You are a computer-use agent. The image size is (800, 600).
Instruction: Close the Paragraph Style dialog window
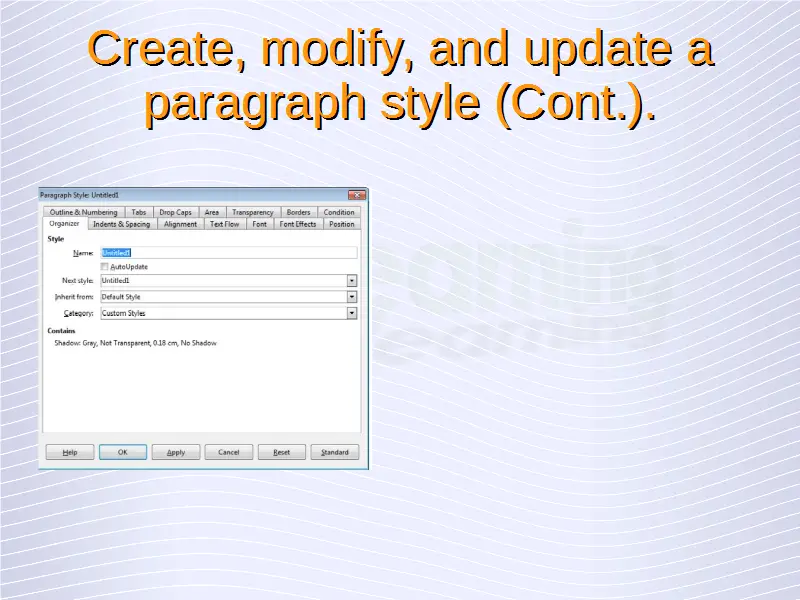click(356, 195)
